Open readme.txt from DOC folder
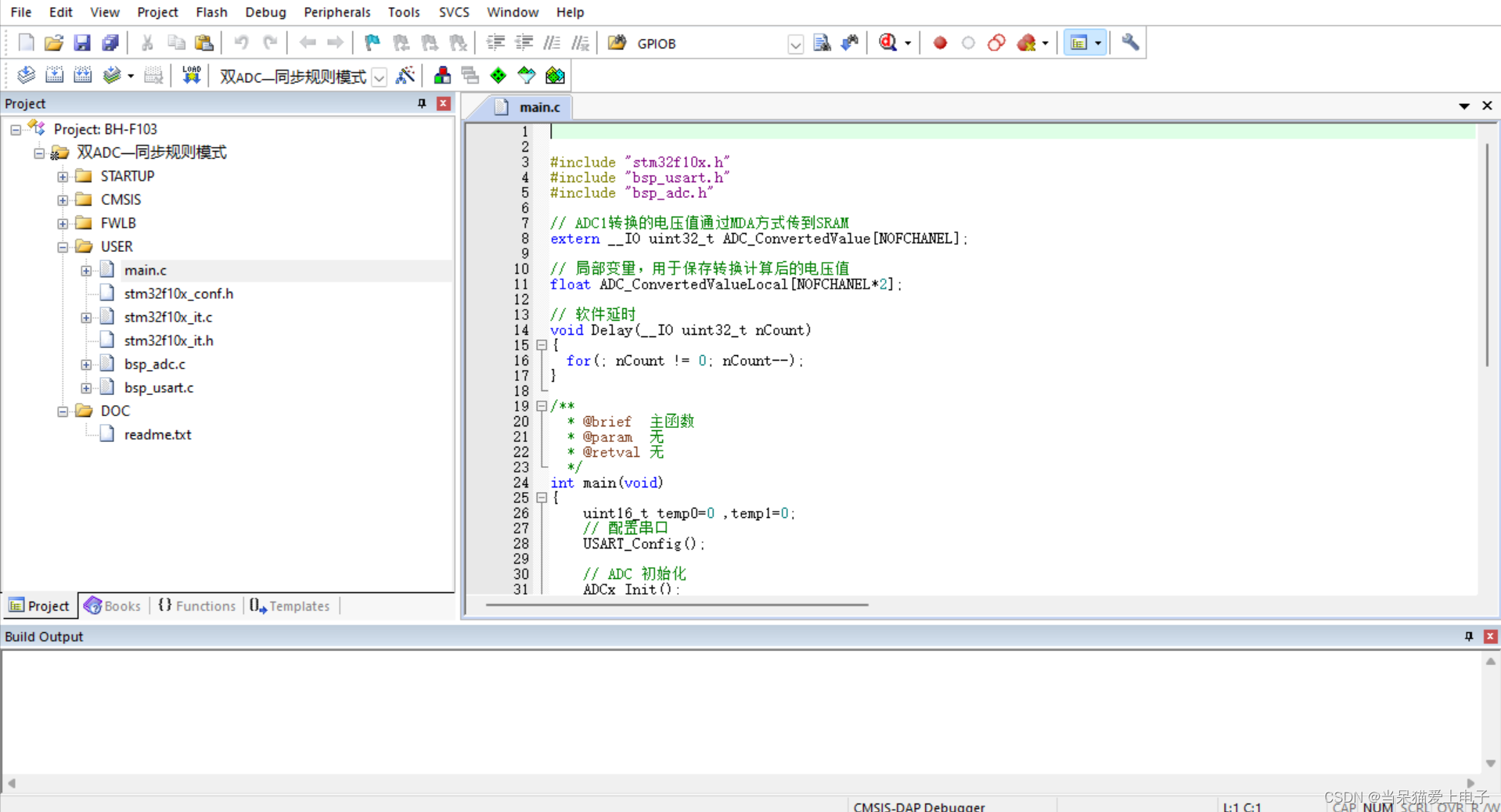Screen dimensions: 1501x812 (158, 434)
